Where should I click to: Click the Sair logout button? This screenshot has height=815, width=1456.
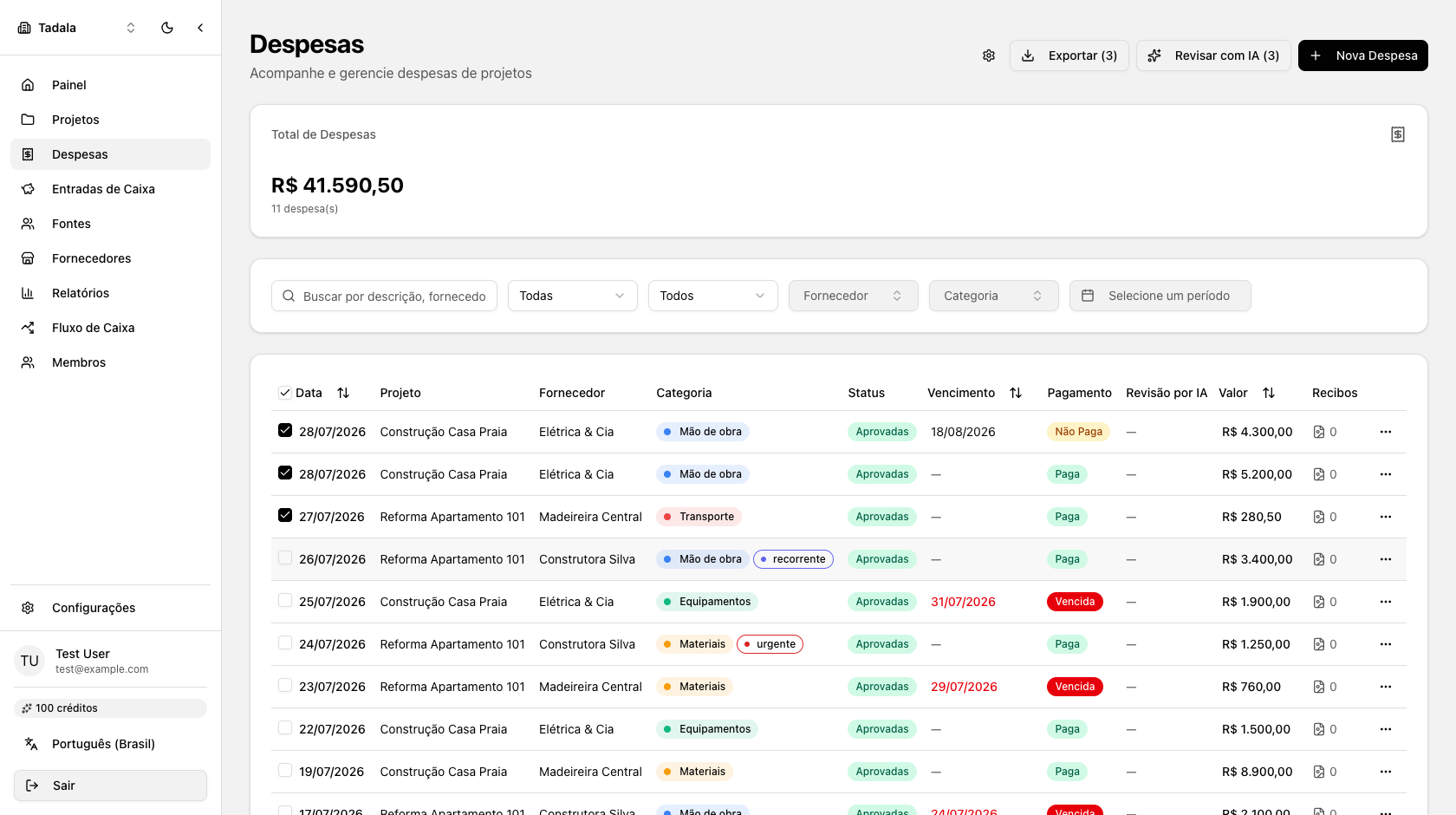pos(110,786)
